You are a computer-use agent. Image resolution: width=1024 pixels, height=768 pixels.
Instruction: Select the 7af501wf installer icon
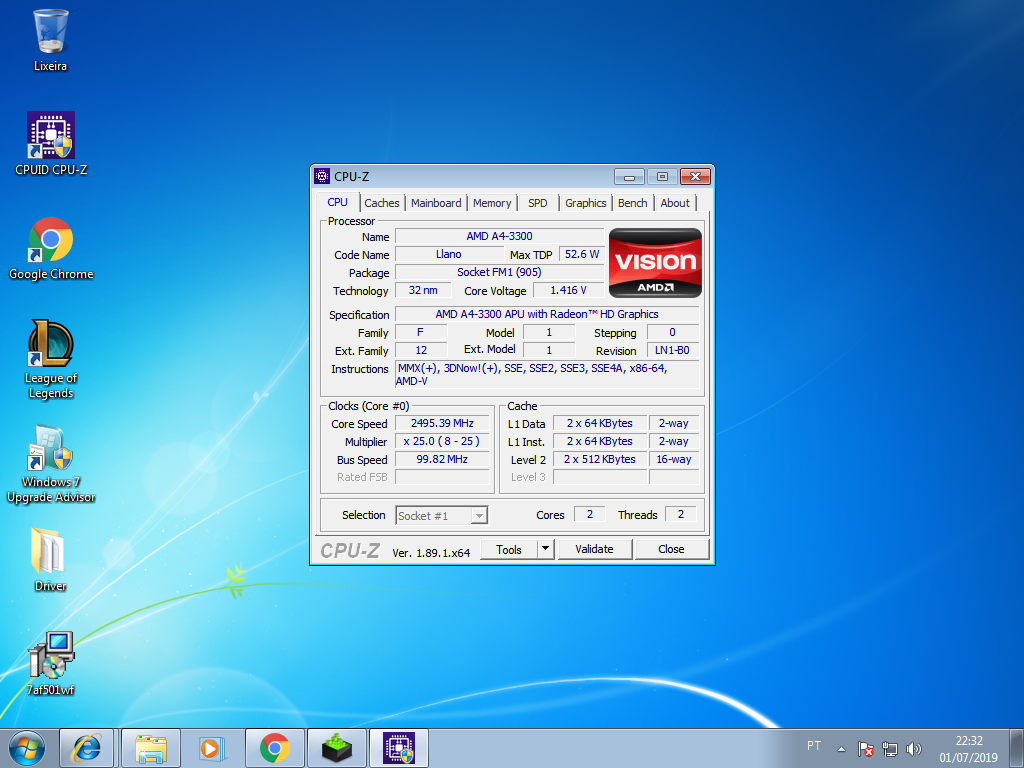pos(50,664)
